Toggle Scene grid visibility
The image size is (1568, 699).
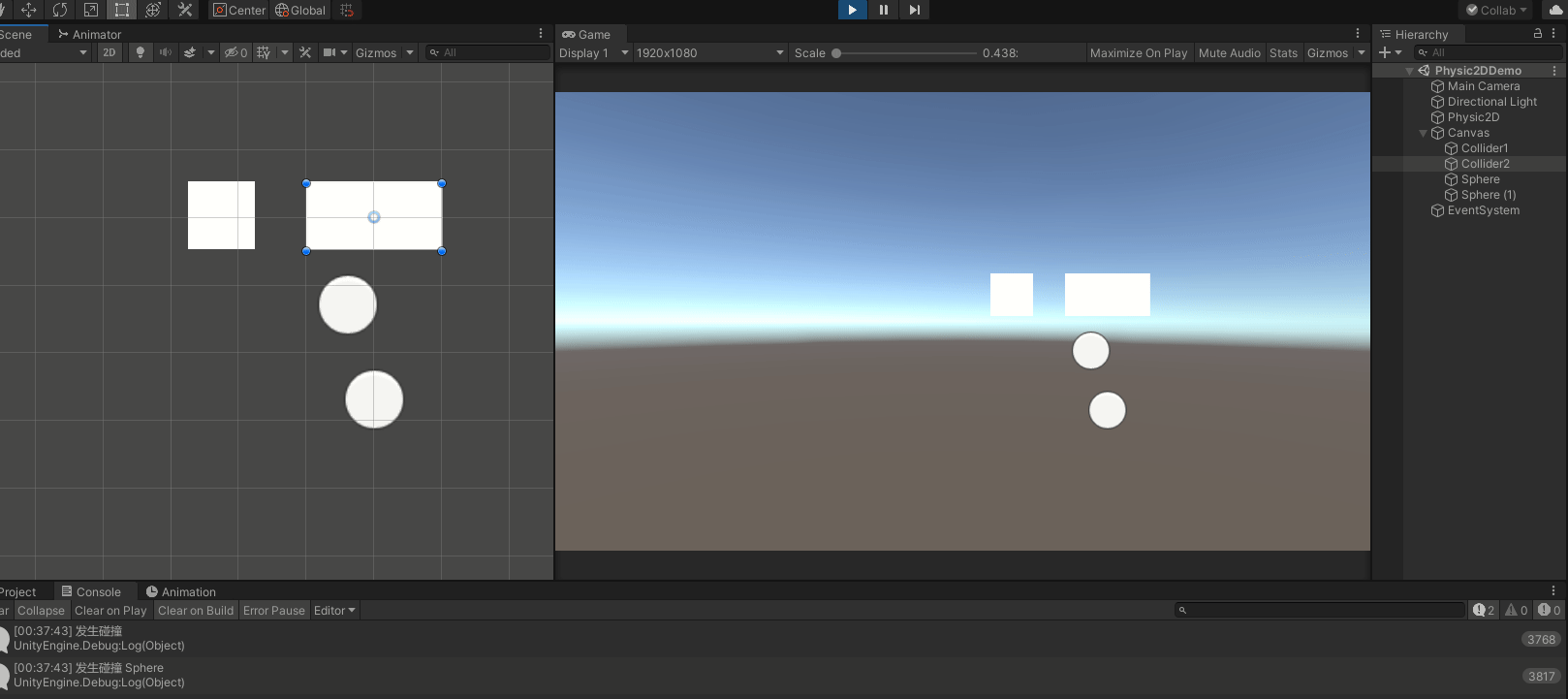click(x=264, y=52)
